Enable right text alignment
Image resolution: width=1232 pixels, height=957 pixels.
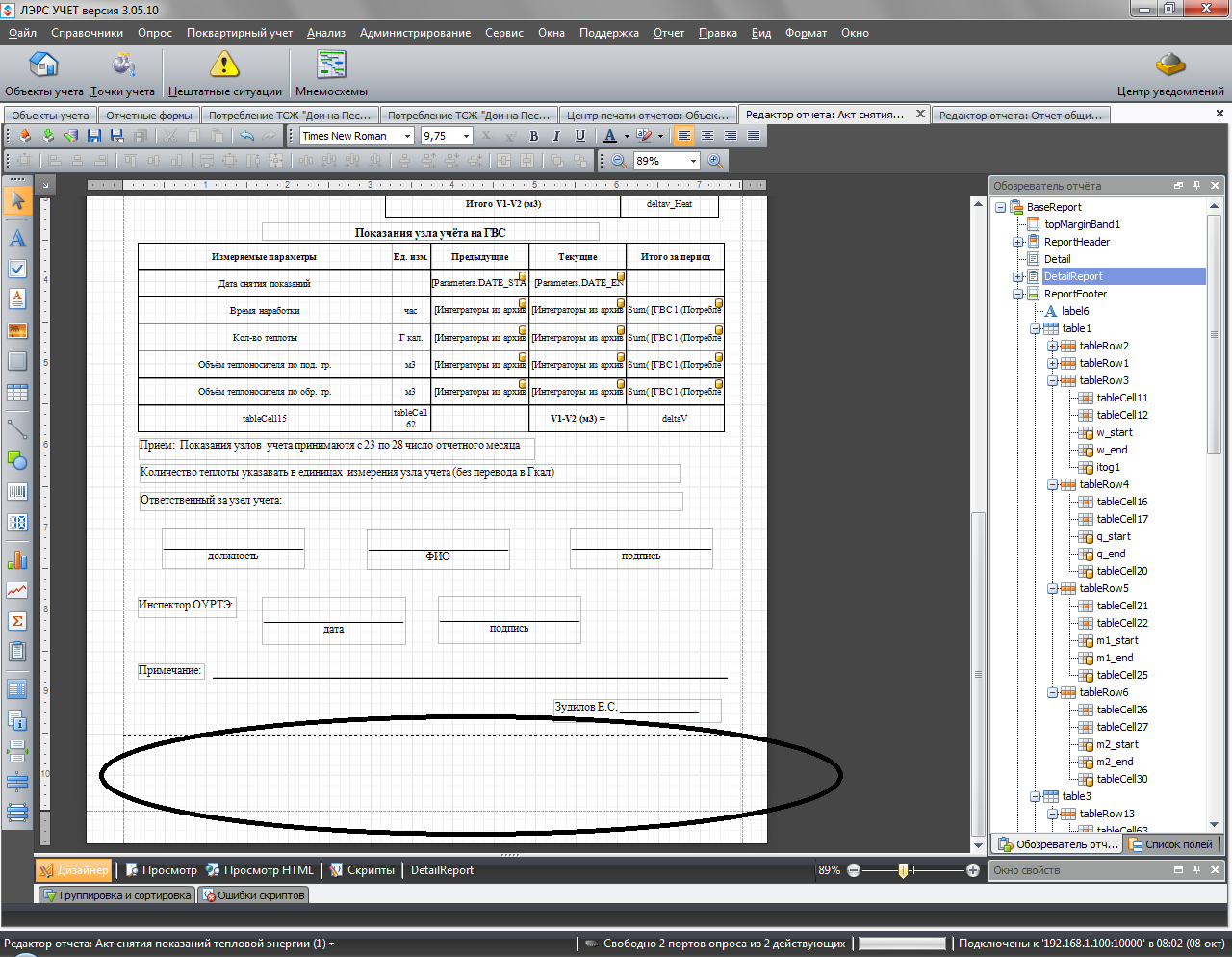731,136
